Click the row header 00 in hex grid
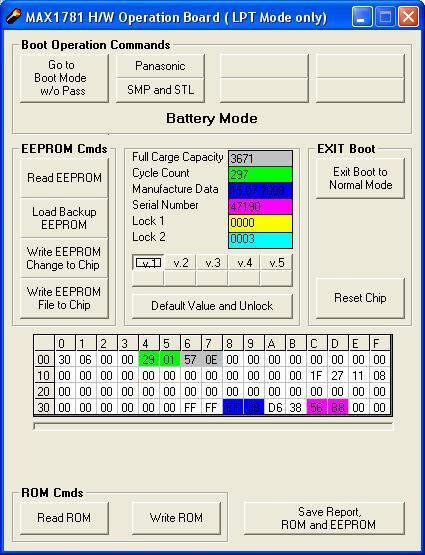This screenshot has width=425, height=555. [x=44, y=360]
